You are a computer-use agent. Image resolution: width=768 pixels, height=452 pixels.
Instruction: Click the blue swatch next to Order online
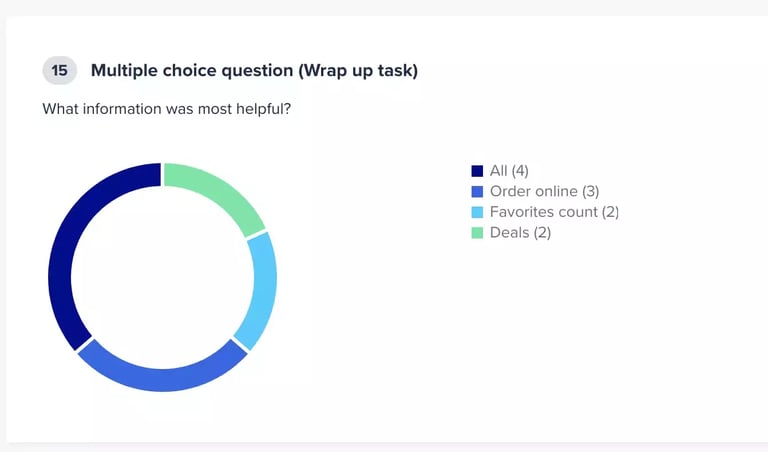click(478, 192)
